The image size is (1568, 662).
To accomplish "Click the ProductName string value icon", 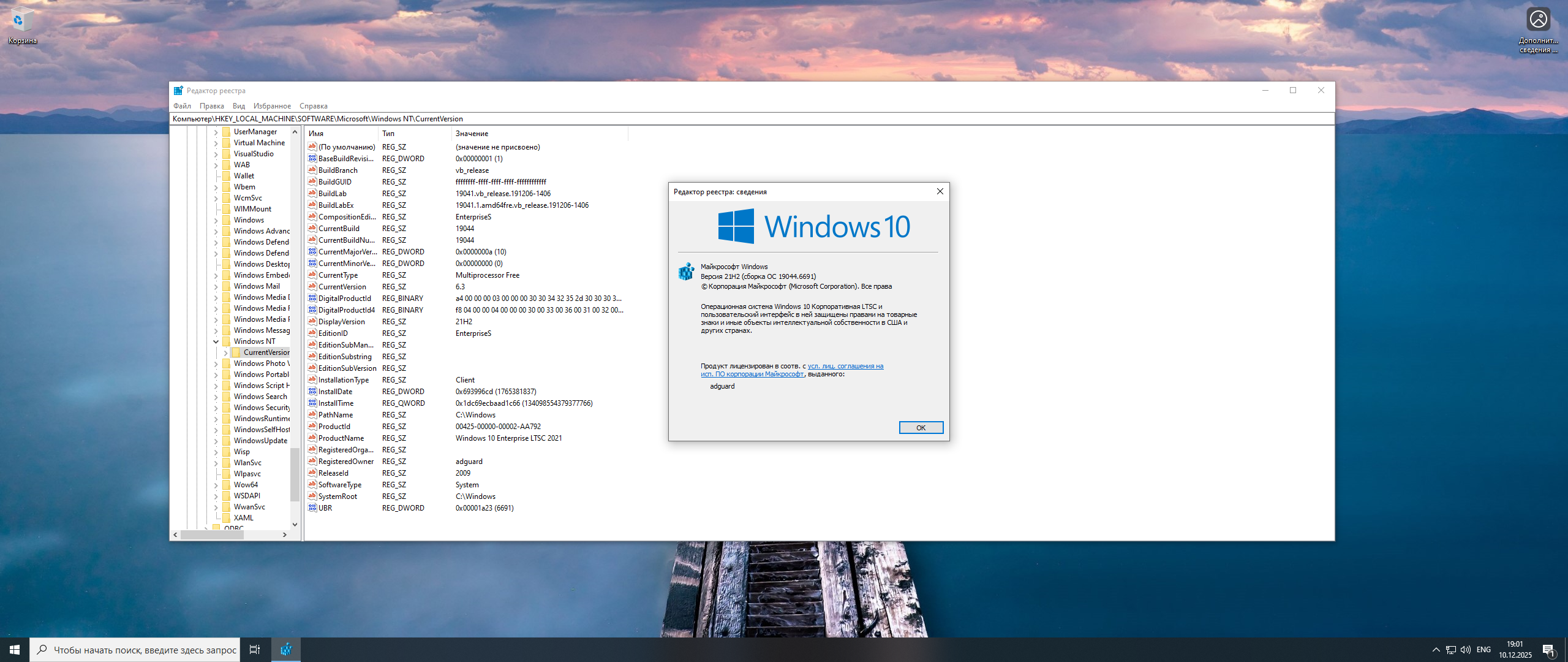I will pos(312,438).
